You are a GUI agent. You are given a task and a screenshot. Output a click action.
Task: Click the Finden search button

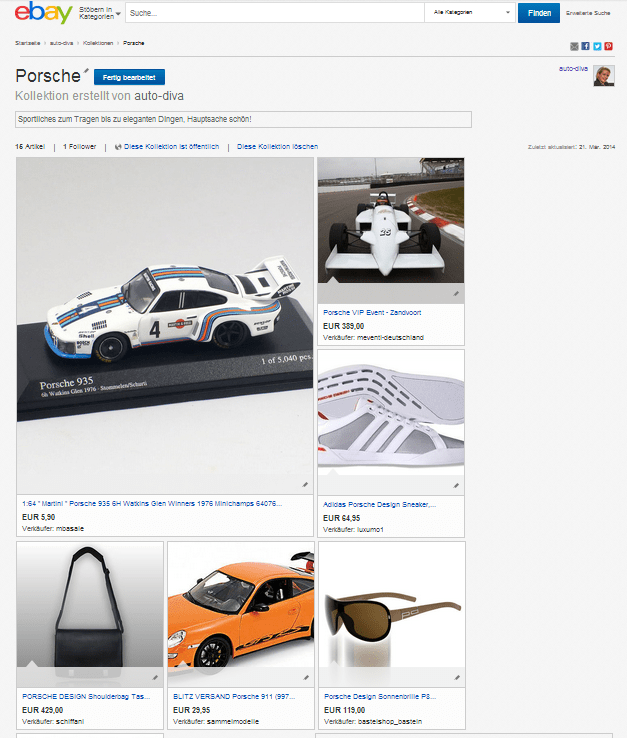539,13
